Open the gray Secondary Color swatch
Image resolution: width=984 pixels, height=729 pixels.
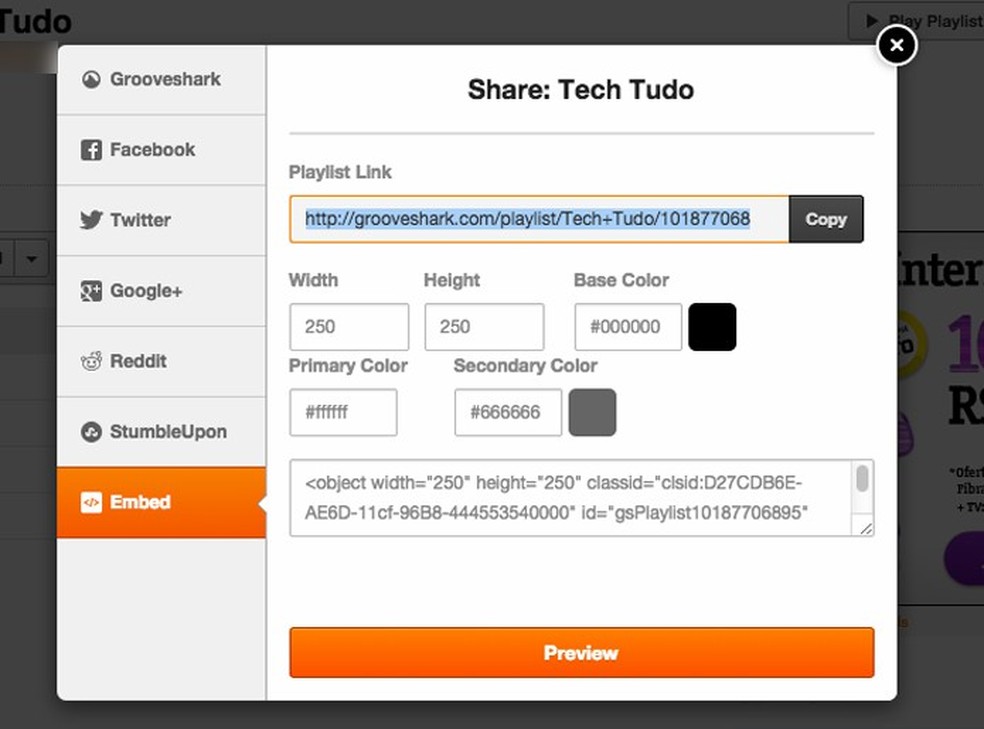click(592, 412)
